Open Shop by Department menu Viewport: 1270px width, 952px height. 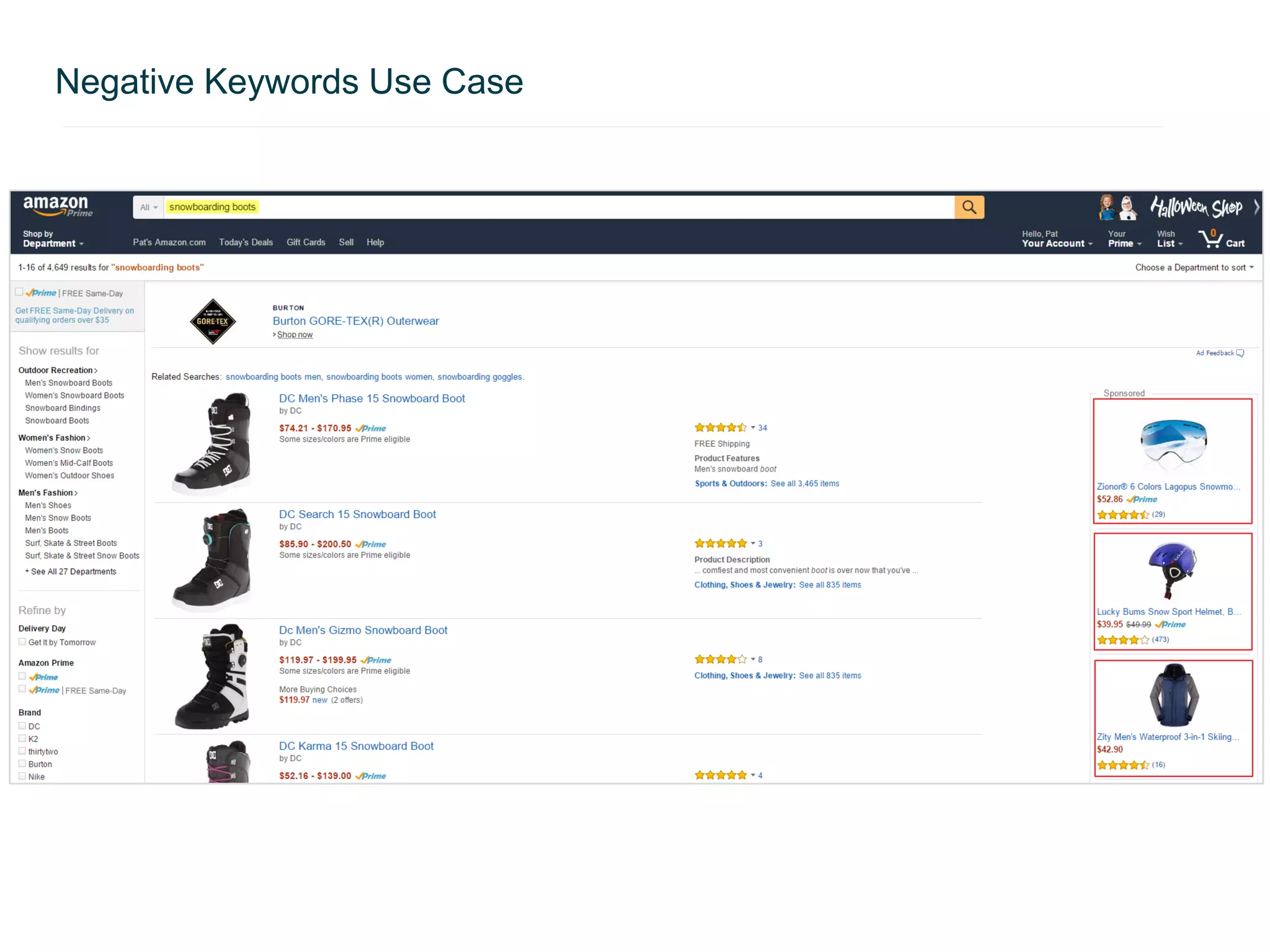[x=53, y=239]
